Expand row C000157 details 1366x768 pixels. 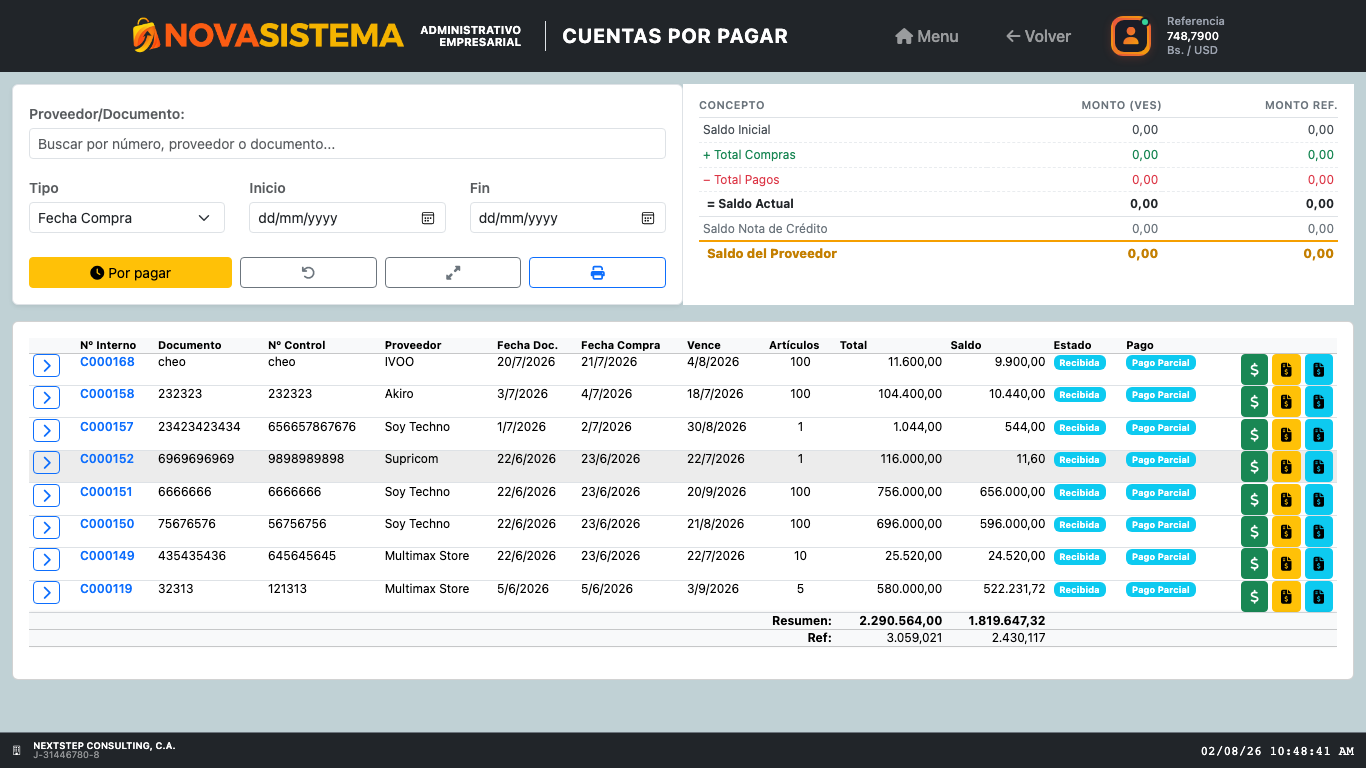(46, 431)
